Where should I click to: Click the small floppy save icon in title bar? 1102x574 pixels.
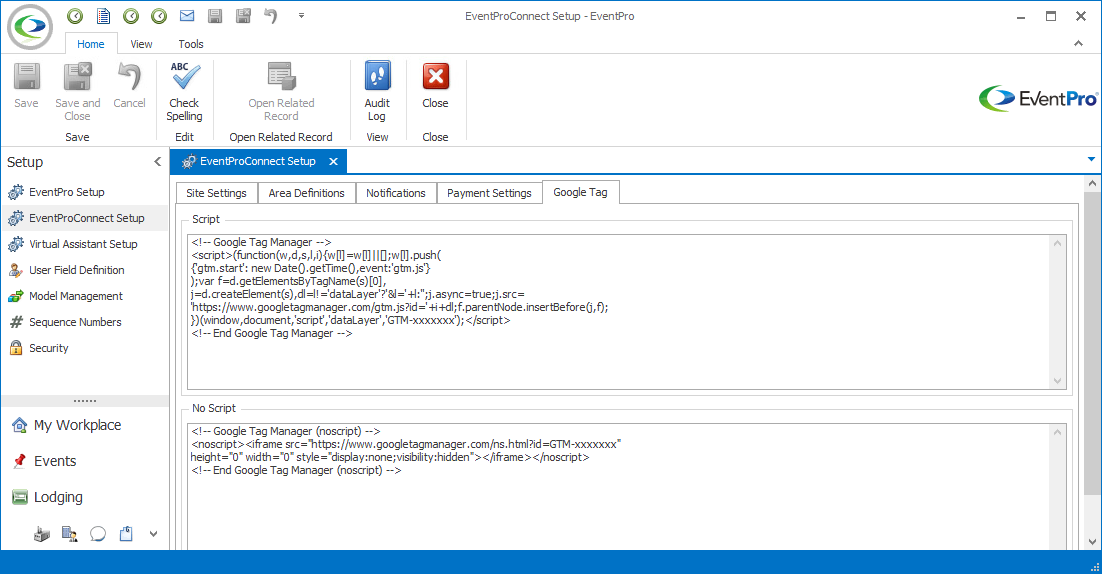pyautogui.click(x=215, y=15)
